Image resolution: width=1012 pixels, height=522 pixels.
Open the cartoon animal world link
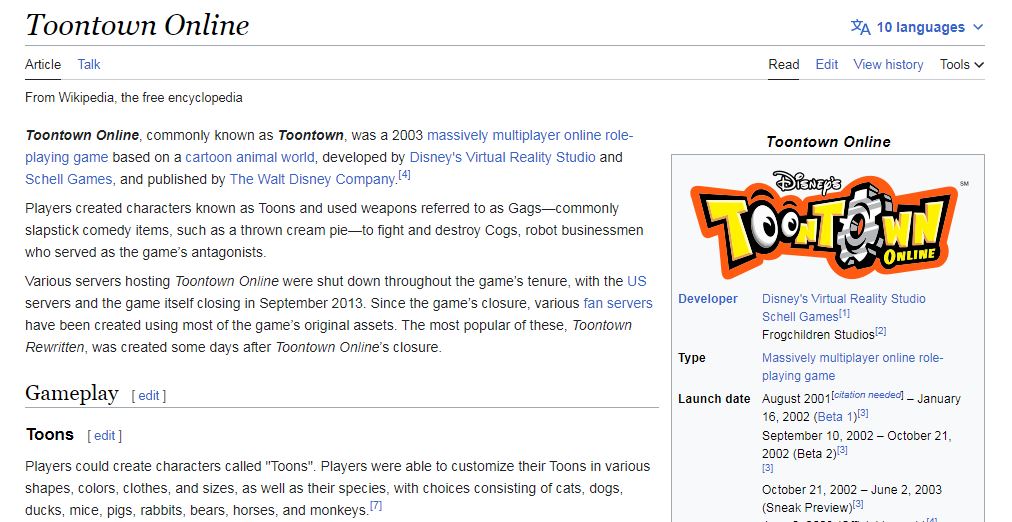[x=249, y=157]
